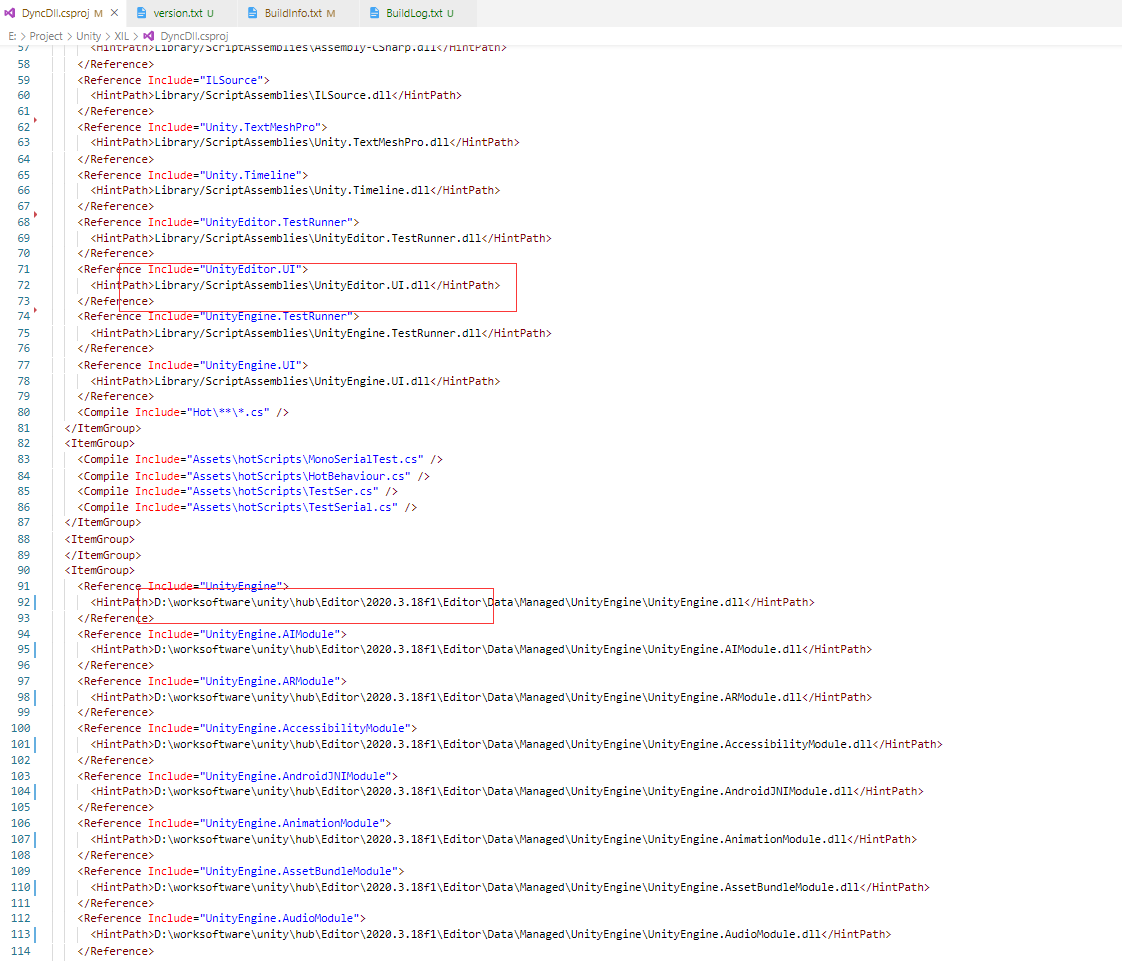Image resolution: width=1122 pixels, height=961 pixels.
Task: Click "Unity.Timeline" include value on line 65
Action: pyautogui.click(x=250, y=175)
